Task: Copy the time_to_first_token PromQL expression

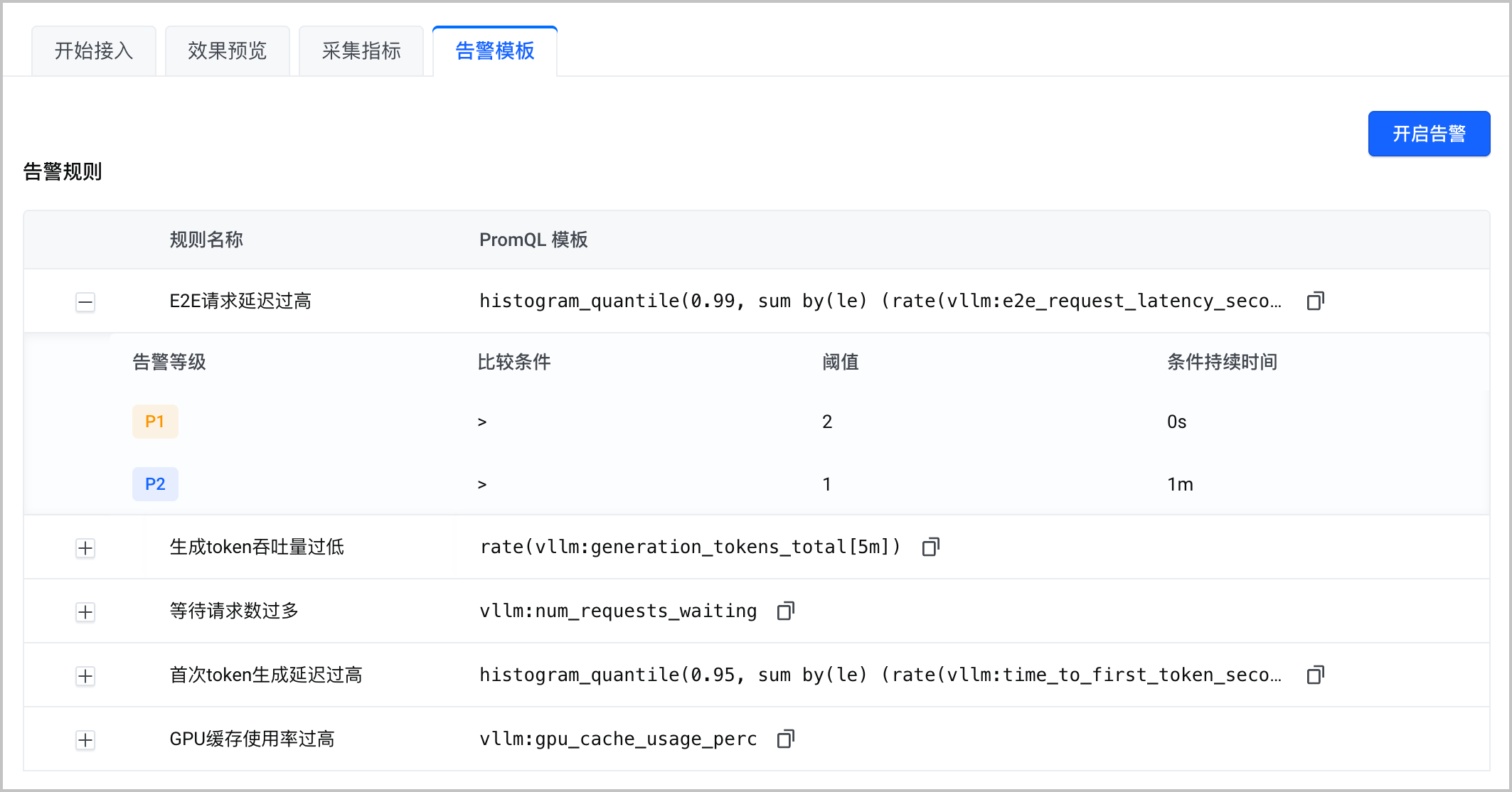Action: 1315,675
